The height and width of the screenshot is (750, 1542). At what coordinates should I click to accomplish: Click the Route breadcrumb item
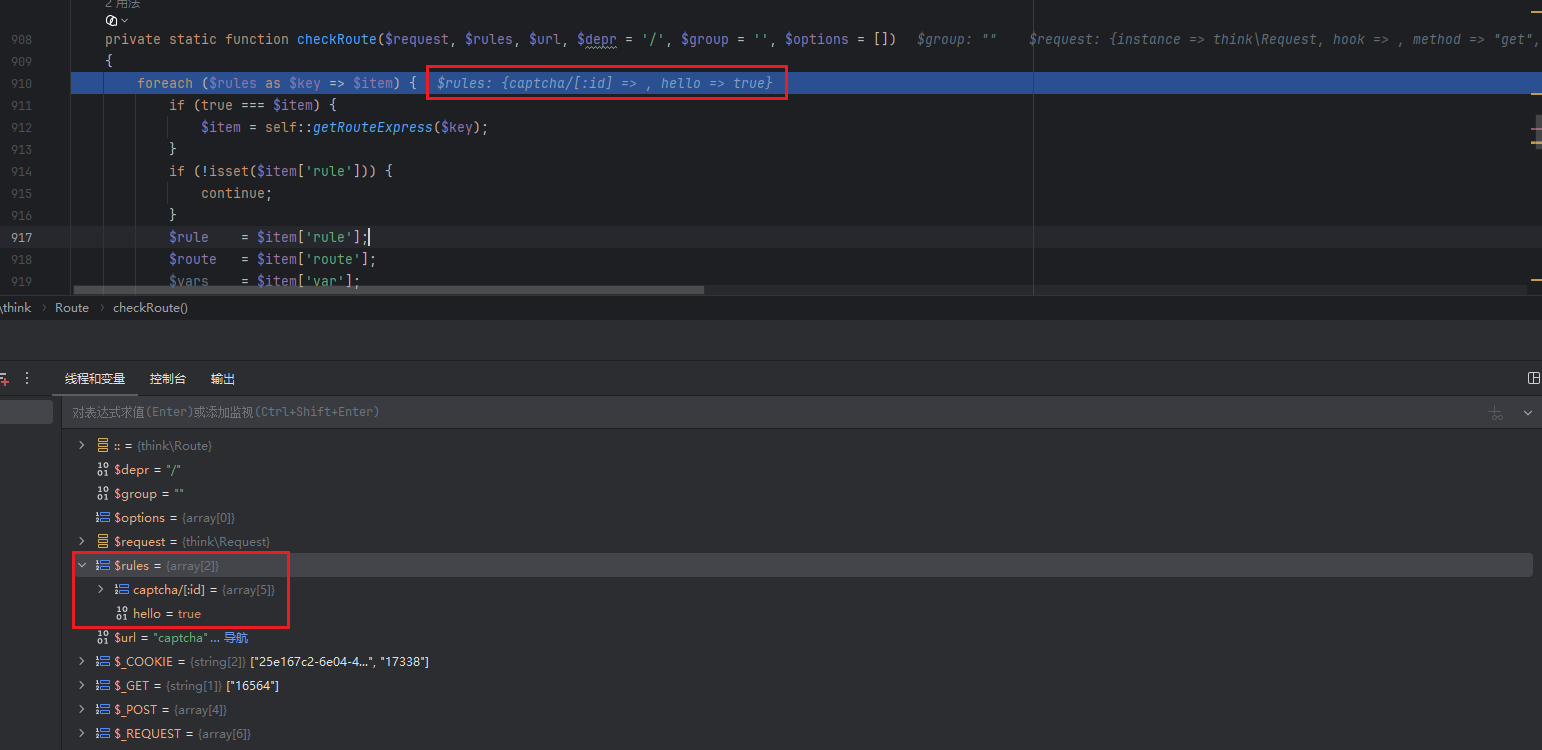(x=72, y=308)
